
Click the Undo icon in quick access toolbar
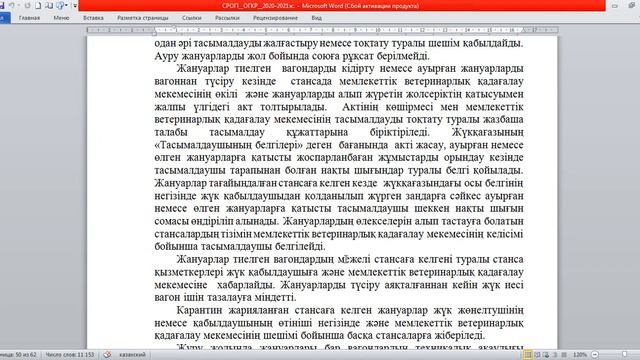[12, 5]
